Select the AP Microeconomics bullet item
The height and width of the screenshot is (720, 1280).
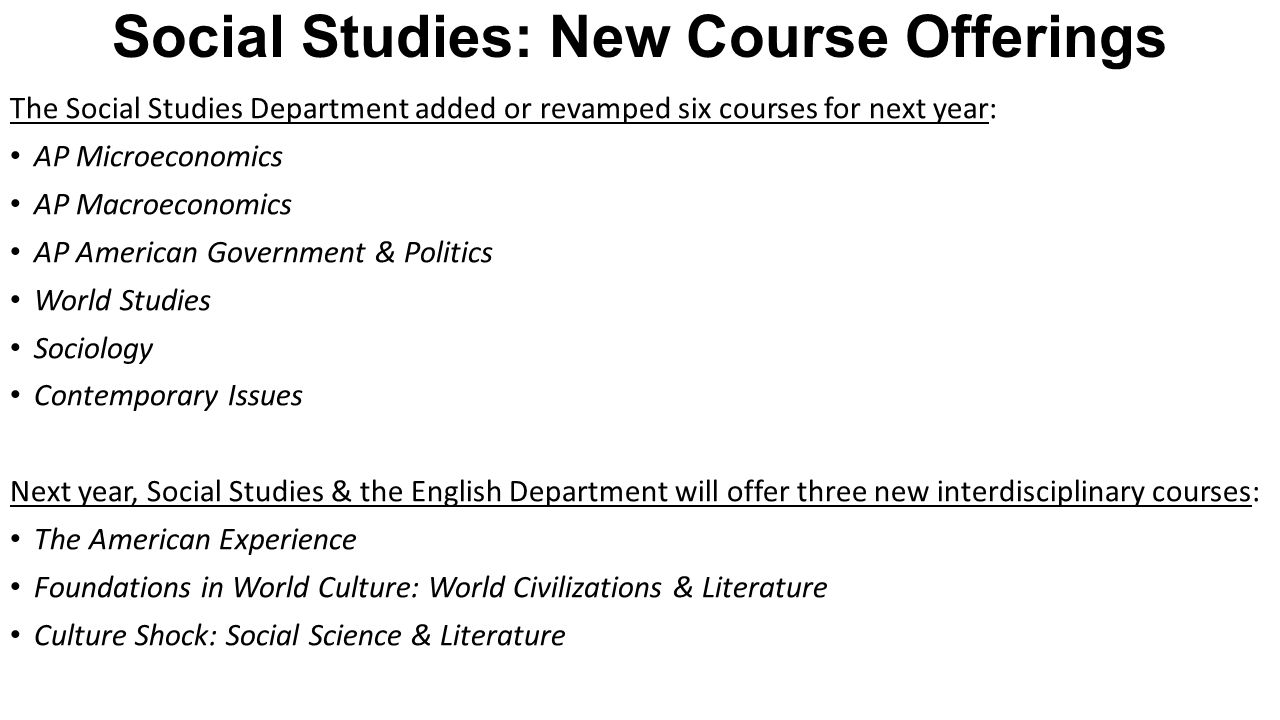pyautogui.click(x=158, y=157)
